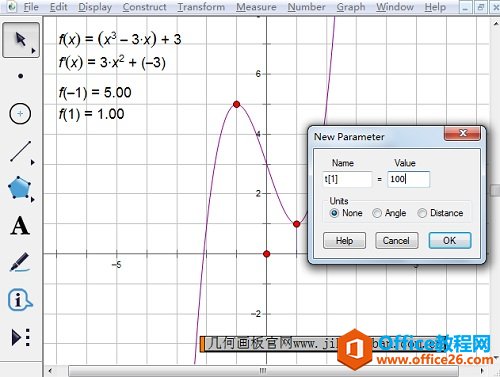Select the Straightedge line tool
The height and width of the screenshot is (377, 500).
click(21, 151)
